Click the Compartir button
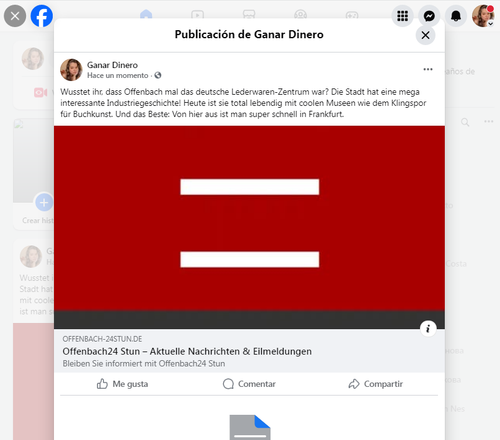The height and width of the screenshot is (440, 500). tap(376, 384)
